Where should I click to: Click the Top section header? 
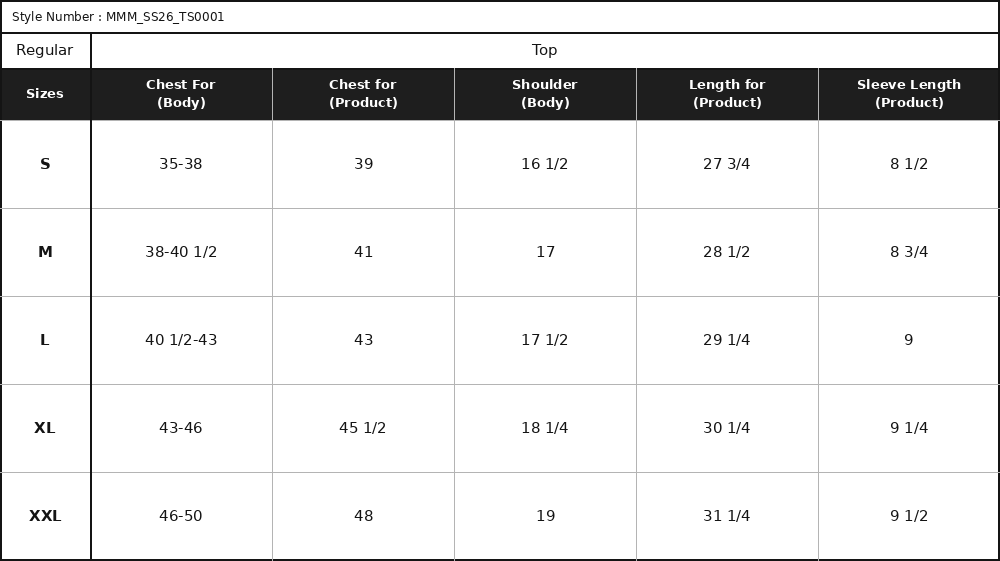click(545, 50)
